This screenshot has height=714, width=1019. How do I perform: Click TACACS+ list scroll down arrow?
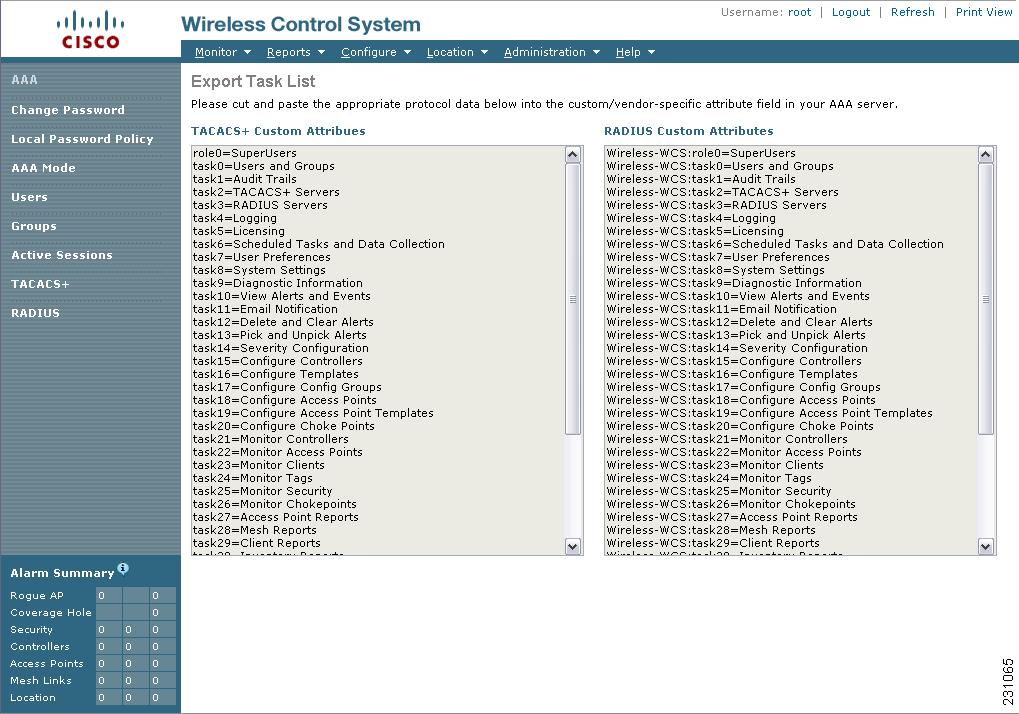click(573, 546)
